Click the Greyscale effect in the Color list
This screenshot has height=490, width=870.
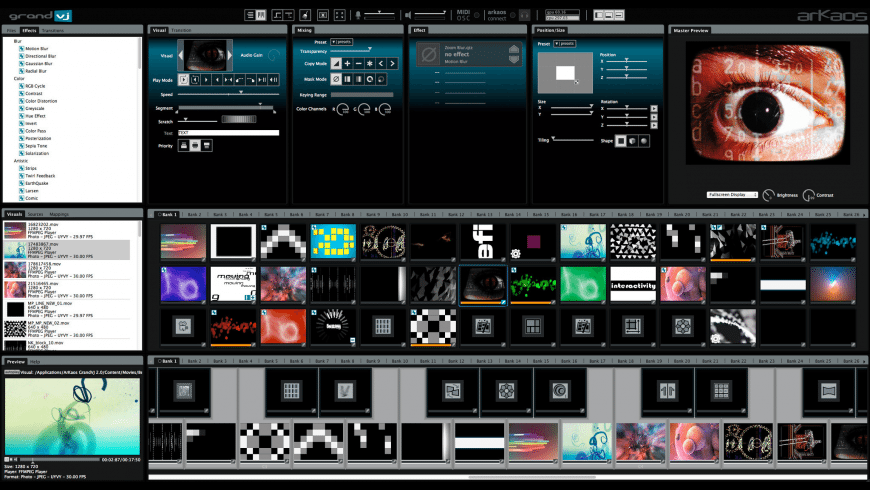coord(35,109)
